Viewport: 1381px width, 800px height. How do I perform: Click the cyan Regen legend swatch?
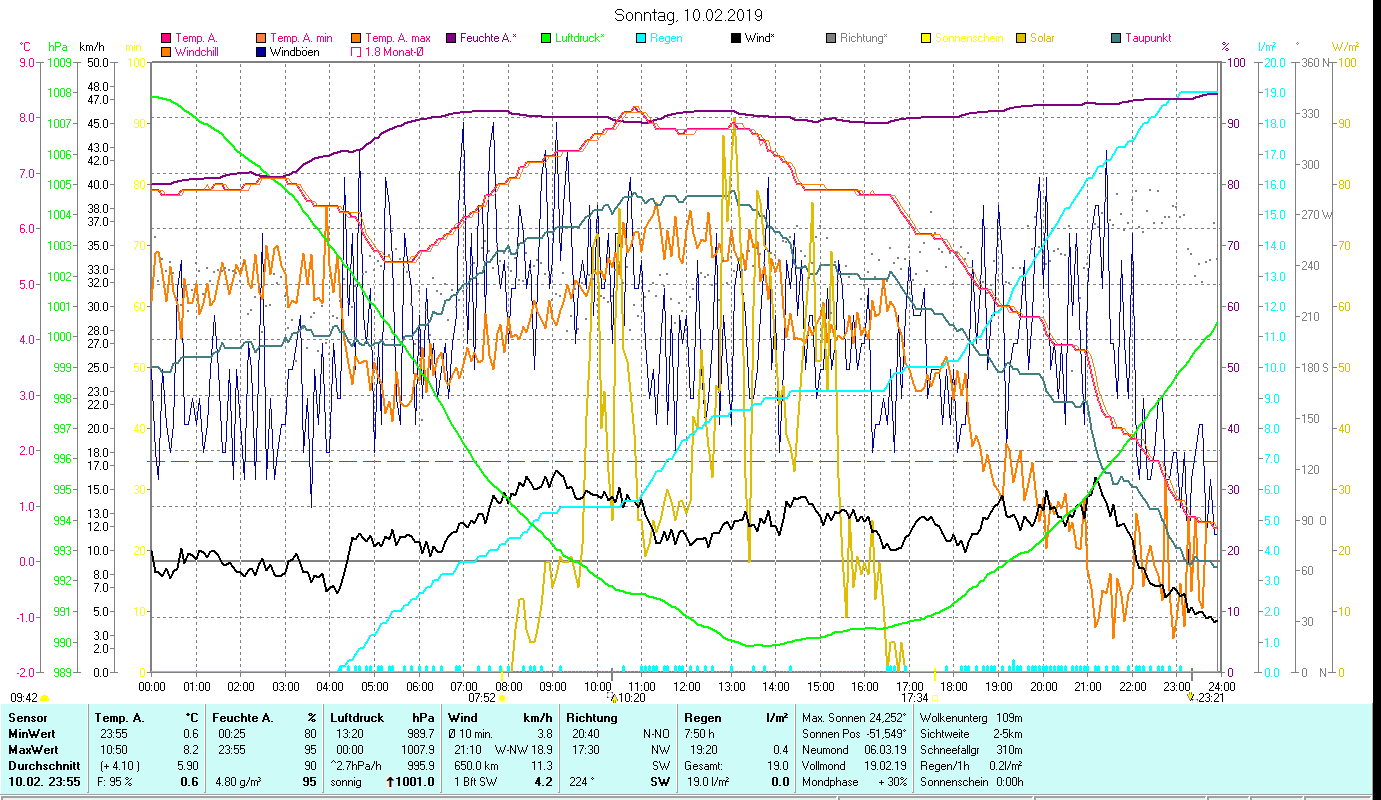[x=641, y=38]
